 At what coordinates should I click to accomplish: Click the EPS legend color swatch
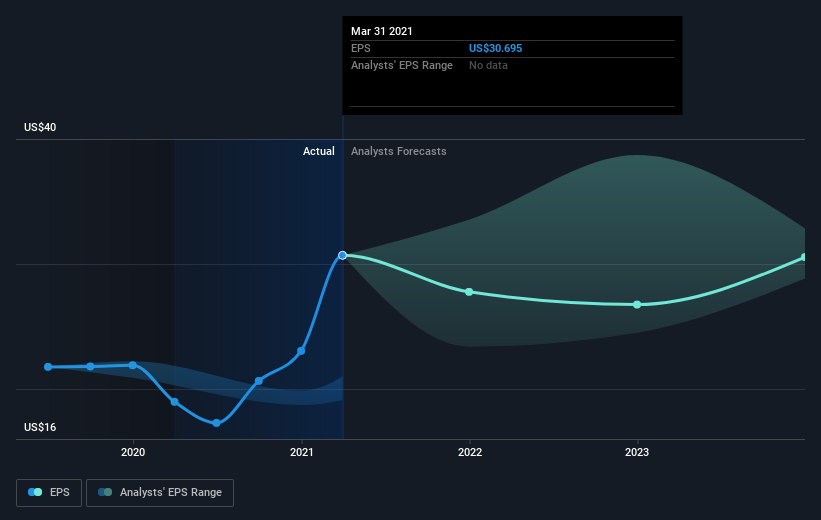point(35,492)
